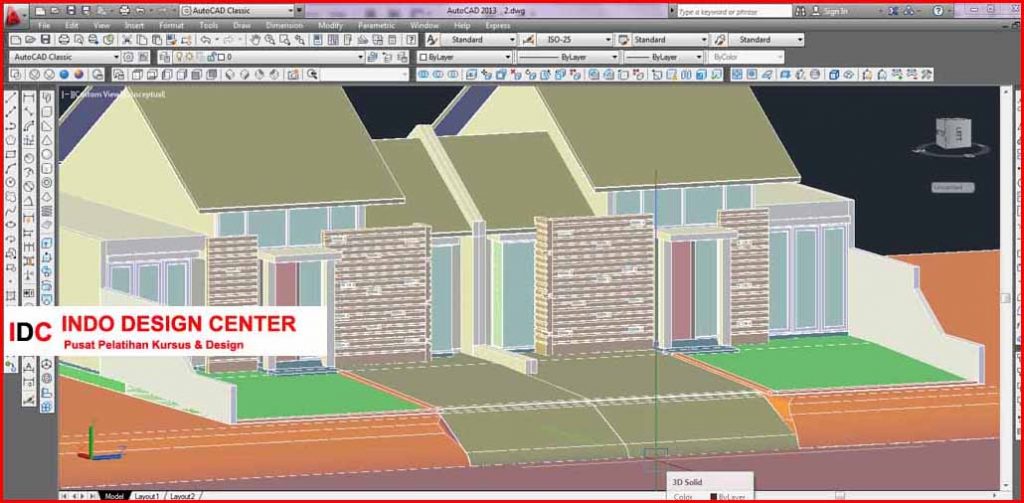Toggle the layer on/off lightbulb icon
This screenshot has height=503, width=1024.
click(x=179, y=57)
